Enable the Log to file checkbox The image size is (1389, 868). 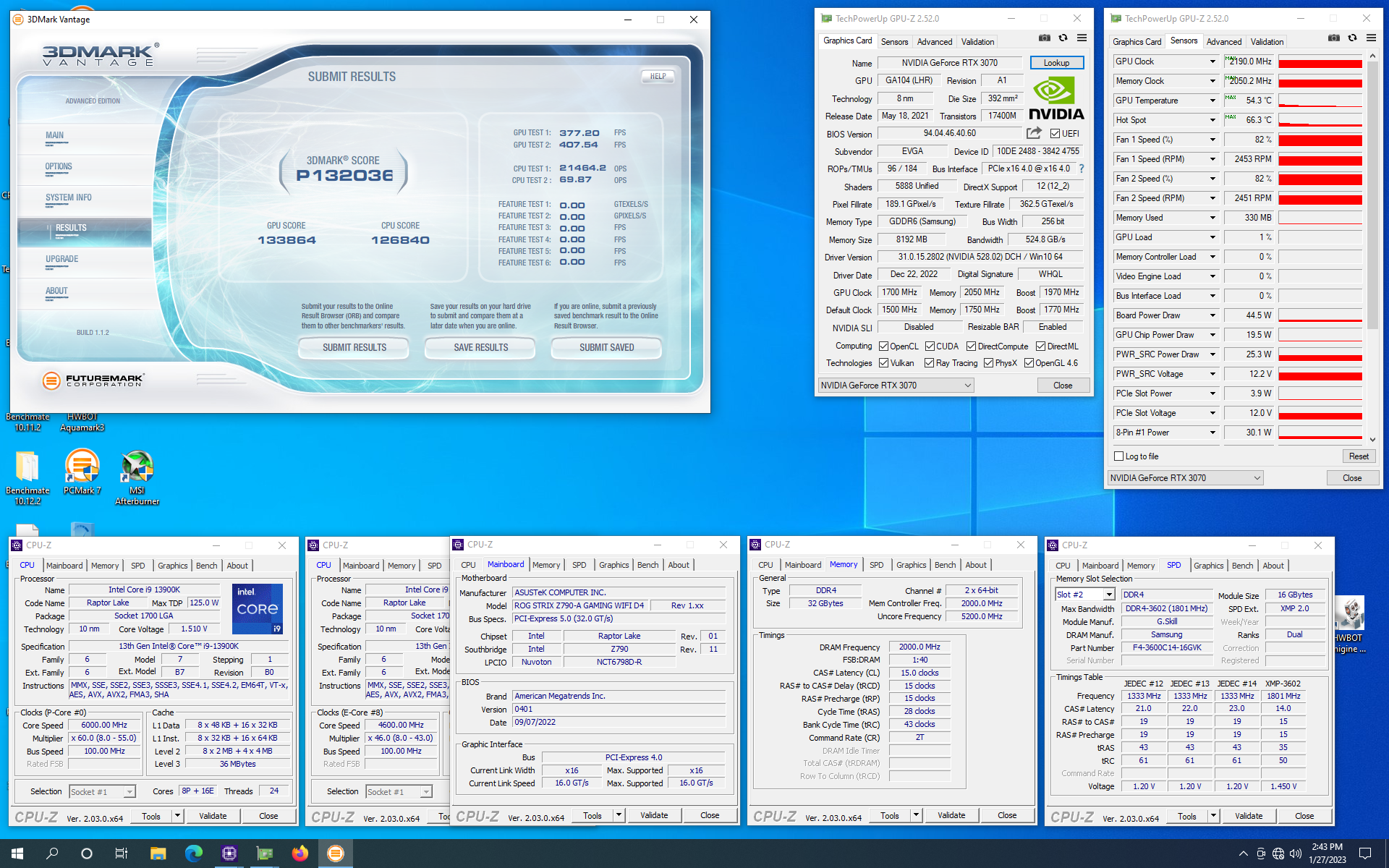pyautogui.click(x=1119, y=456)
